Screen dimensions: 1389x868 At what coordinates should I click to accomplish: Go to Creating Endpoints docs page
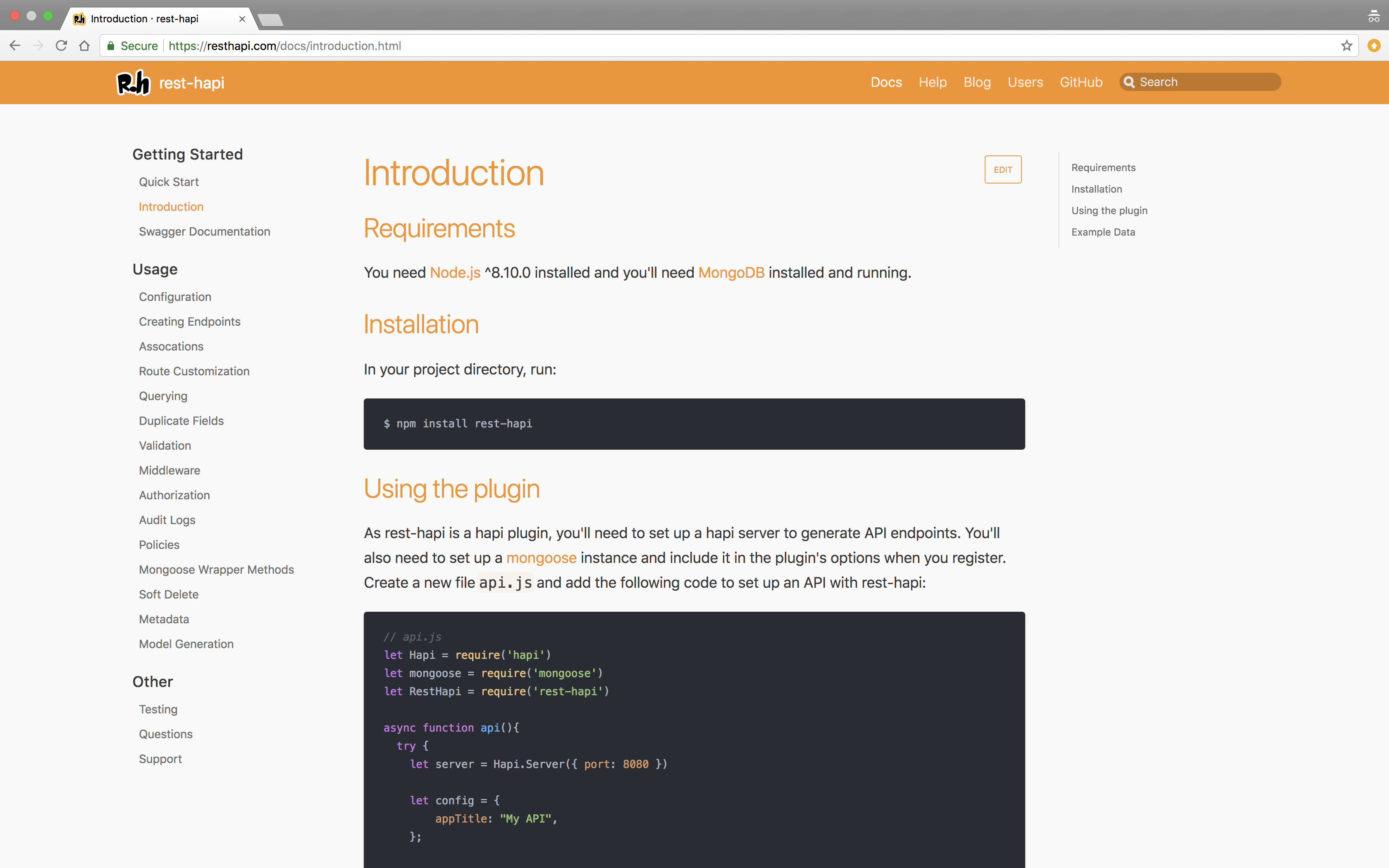189,322
